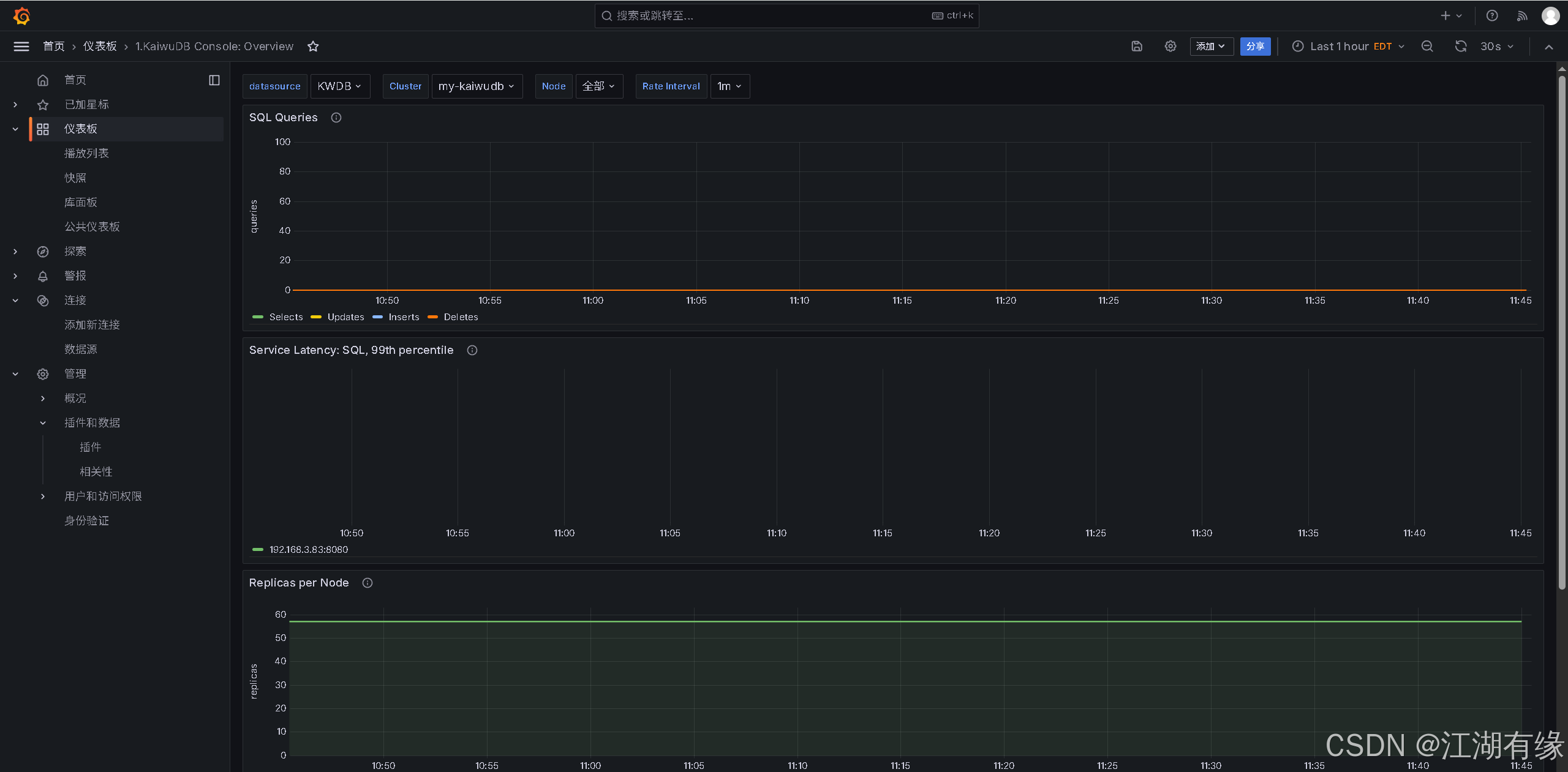Screen dimensions: 1568x772
Task: Open the user profile avatar
Action: pyautogui.click(x=1551, y=16)
